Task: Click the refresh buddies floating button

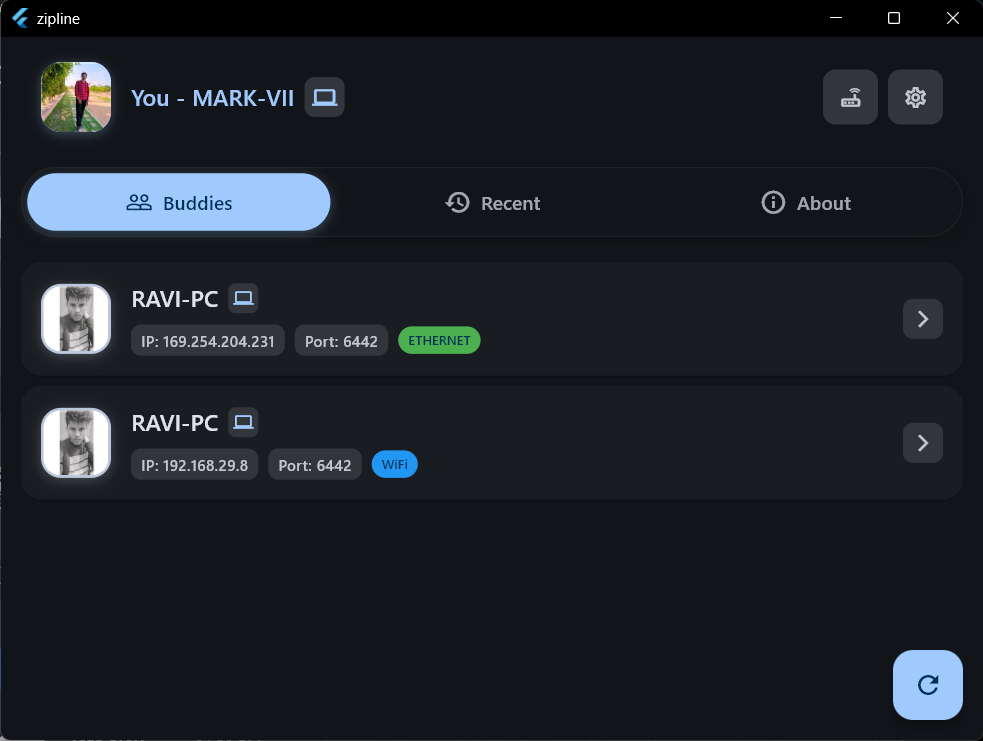Action: click(x=927, y=685)
